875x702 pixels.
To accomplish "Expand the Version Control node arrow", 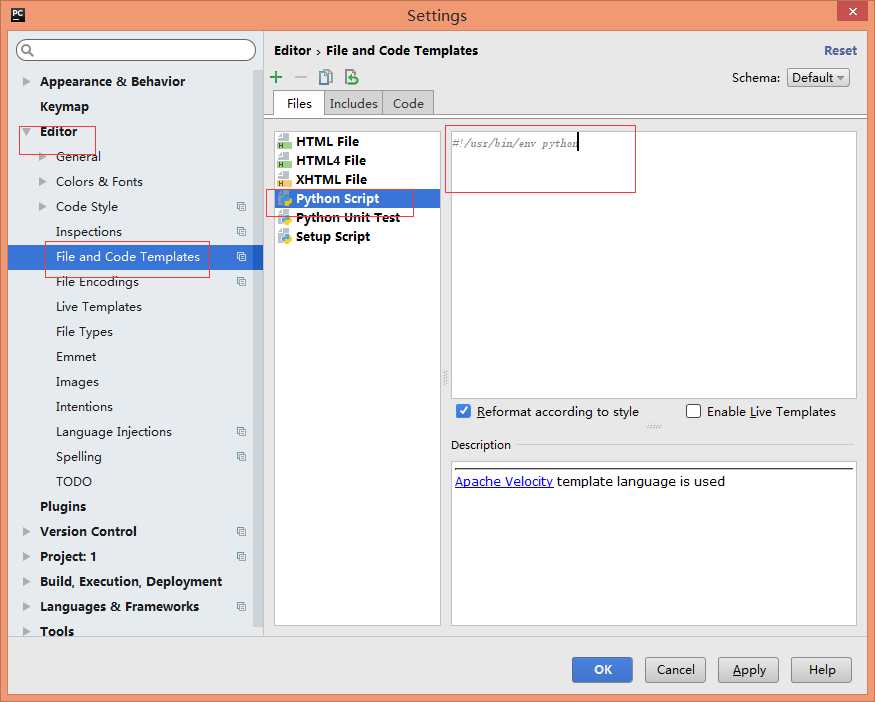I will point(26,531).
